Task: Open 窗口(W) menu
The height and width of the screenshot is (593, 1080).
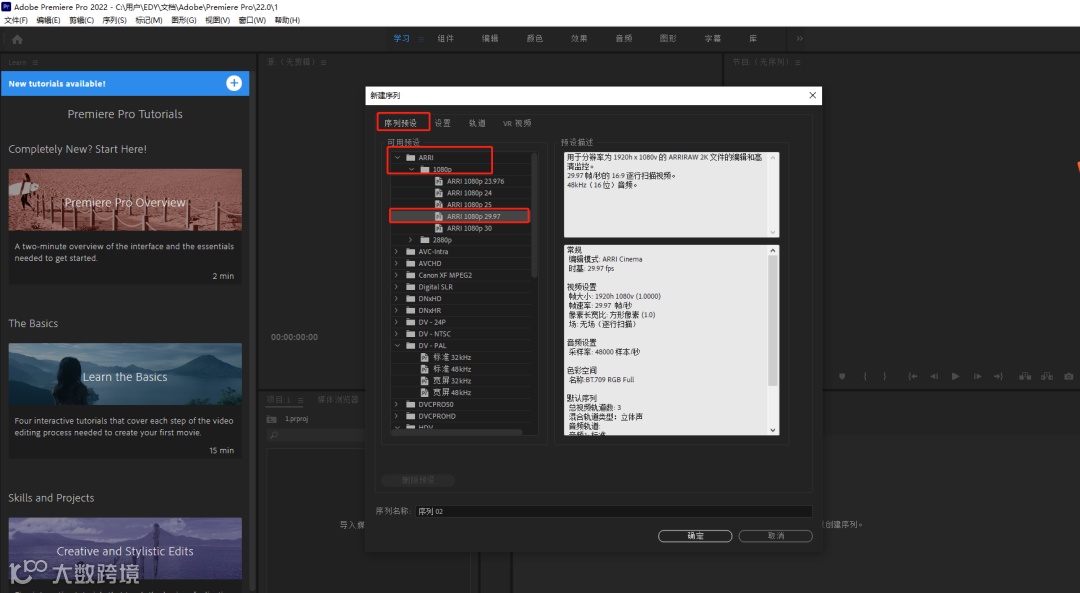Action: point(252,20)
